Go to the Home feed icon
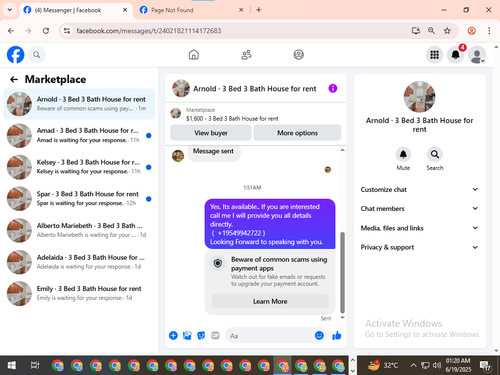Image resolution: width=500 pixels, height=375 pixels. click(194, 55)
